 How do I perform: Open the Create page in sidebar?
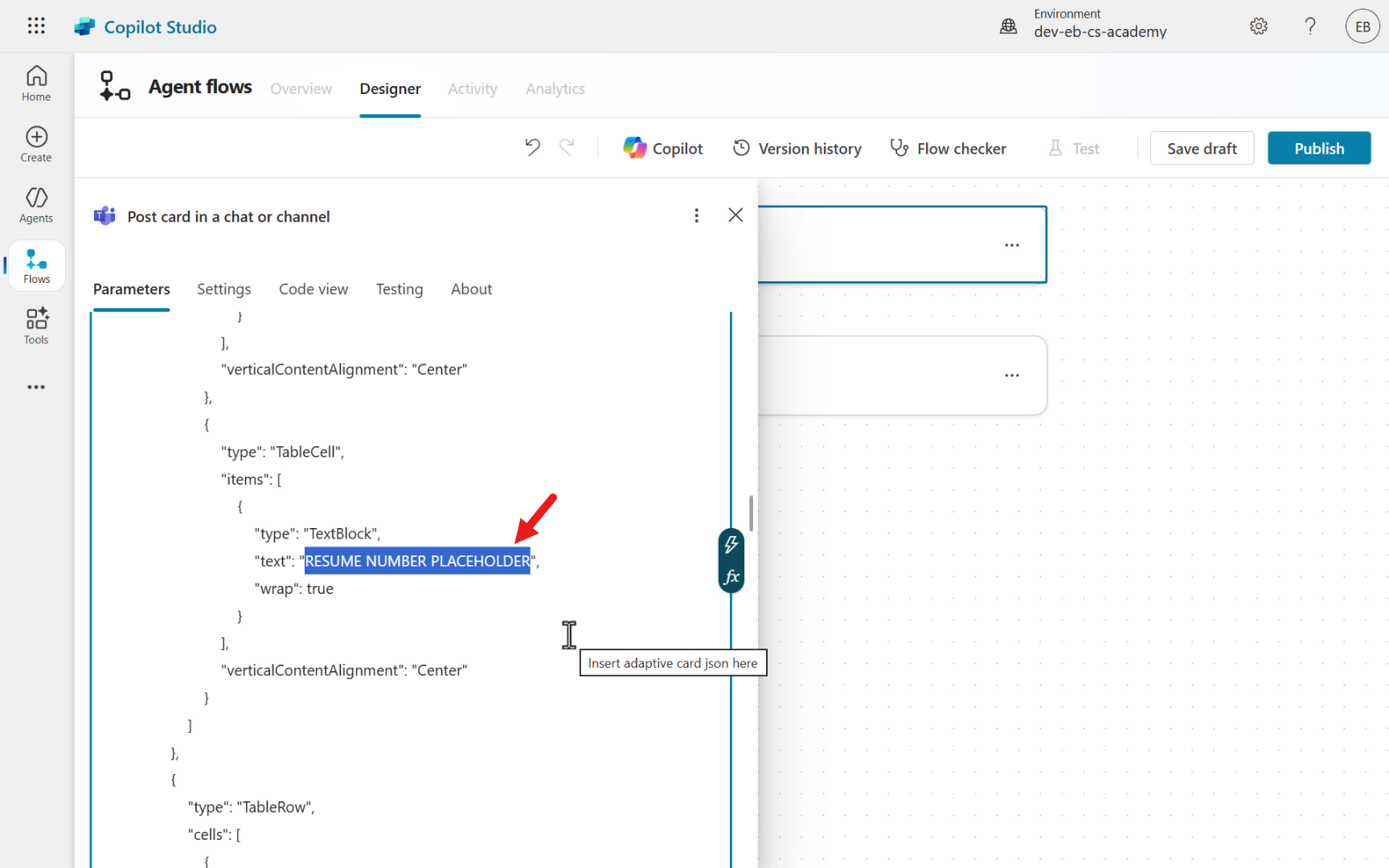(x=36, y=145)
